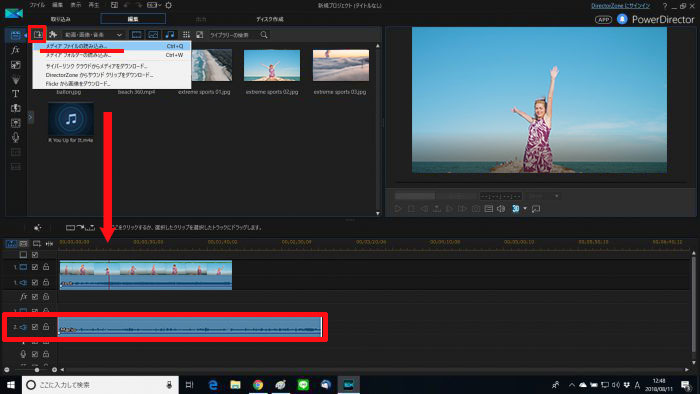Open the Playback menu
The height and width of the screenshot is (394, 700).
(x=93, y=5)
